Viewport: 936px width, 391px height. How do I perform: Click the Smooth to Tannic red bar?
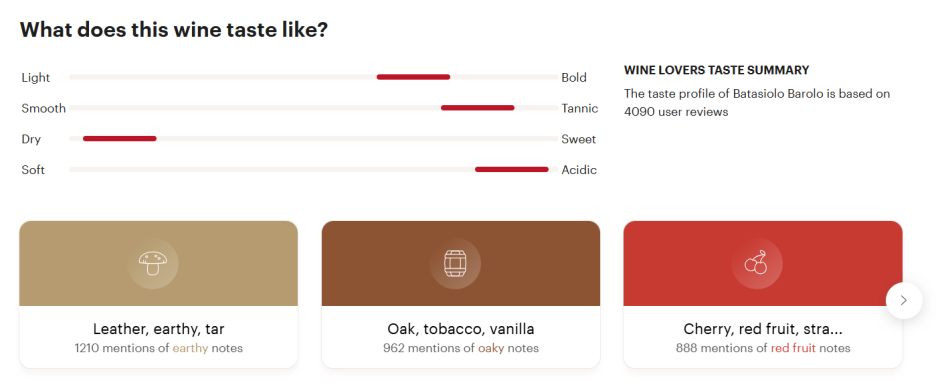[478, 108]
